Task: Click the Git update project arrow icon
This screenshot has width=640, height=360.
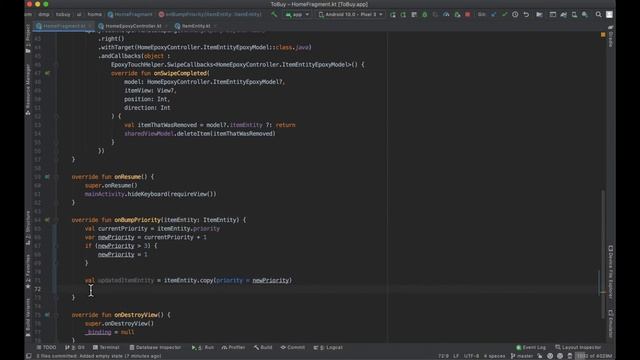Action: pos(494,15)
